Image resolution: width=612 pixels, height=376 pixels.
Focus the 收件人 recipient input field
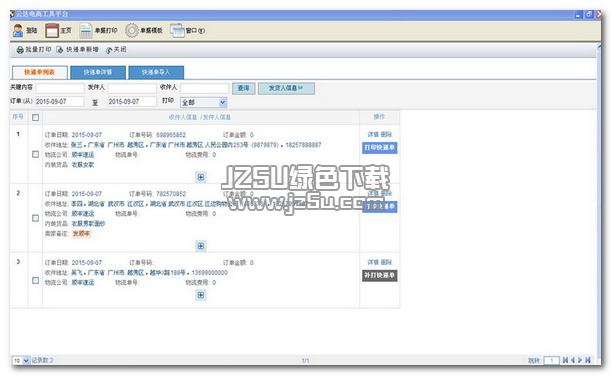pyautogui.click(x=204, y=88)
